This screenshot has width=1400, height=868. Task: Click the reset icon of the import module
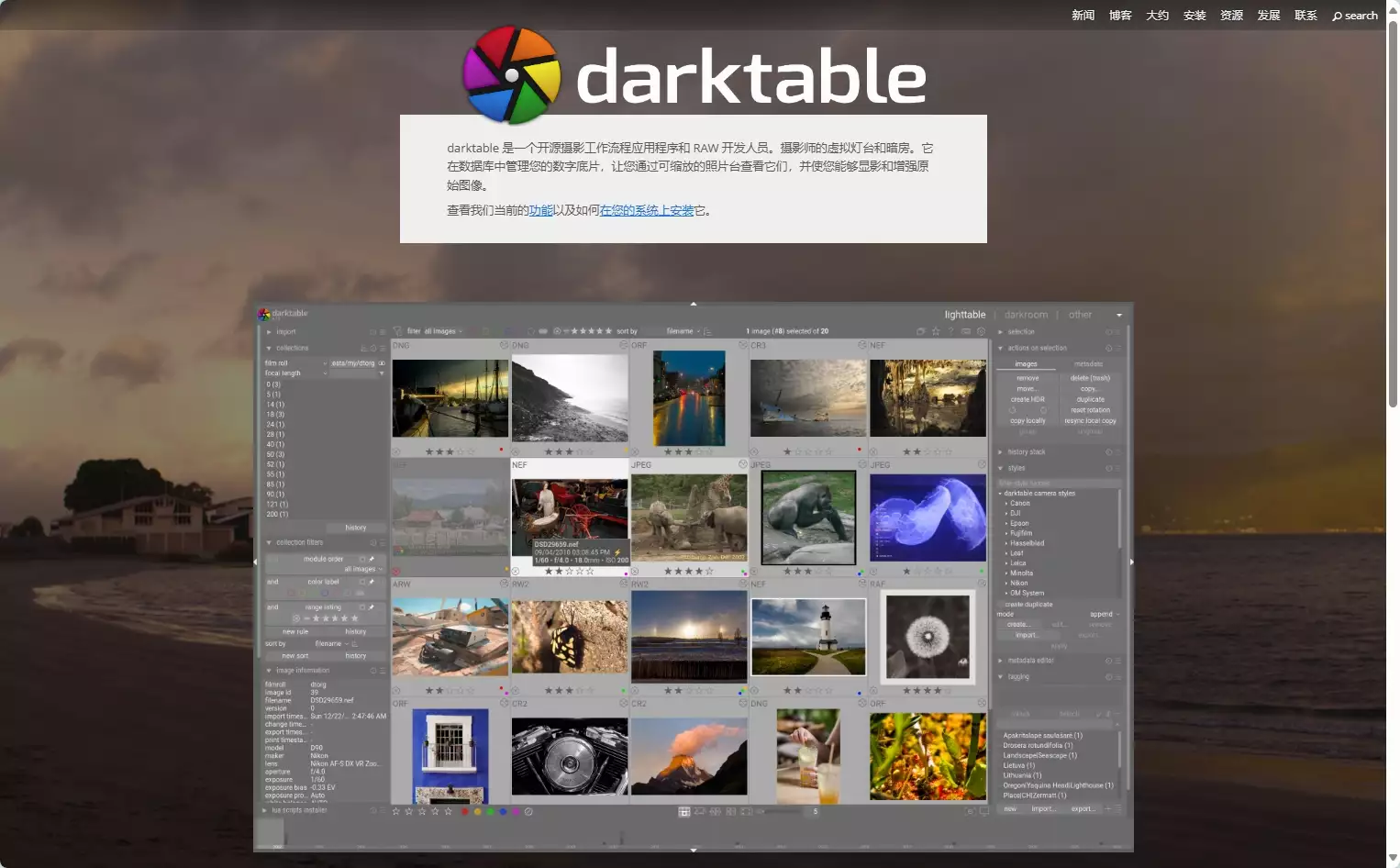(373, 332)
